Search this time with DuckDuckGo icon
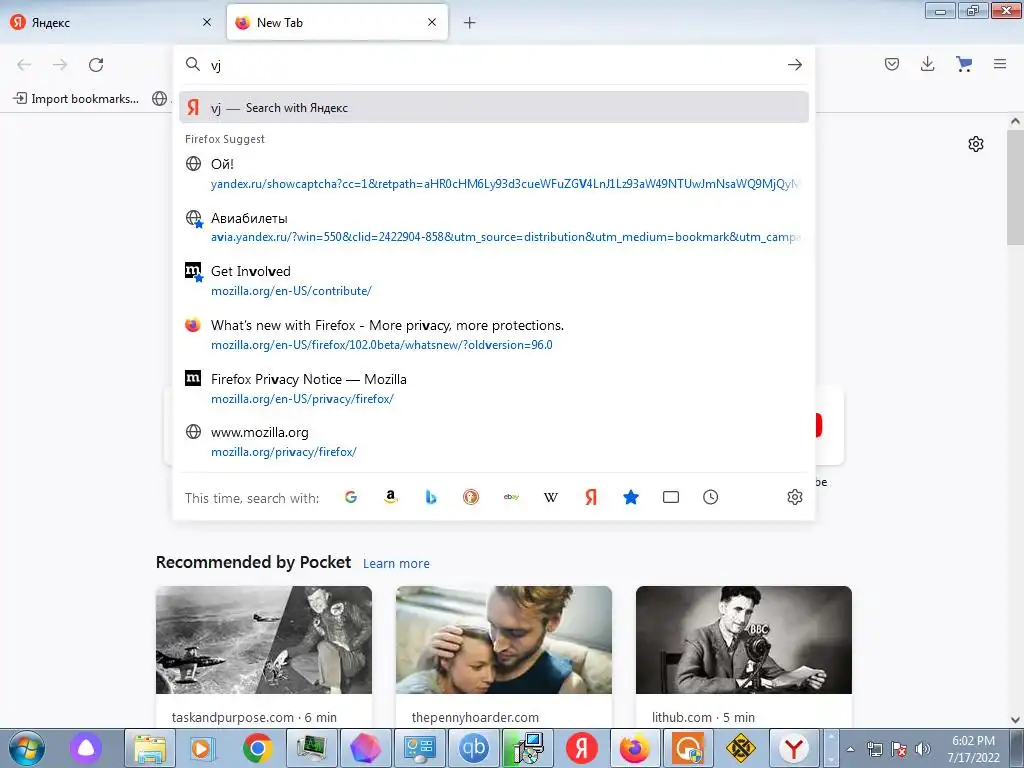 click(x=471, y=498)
